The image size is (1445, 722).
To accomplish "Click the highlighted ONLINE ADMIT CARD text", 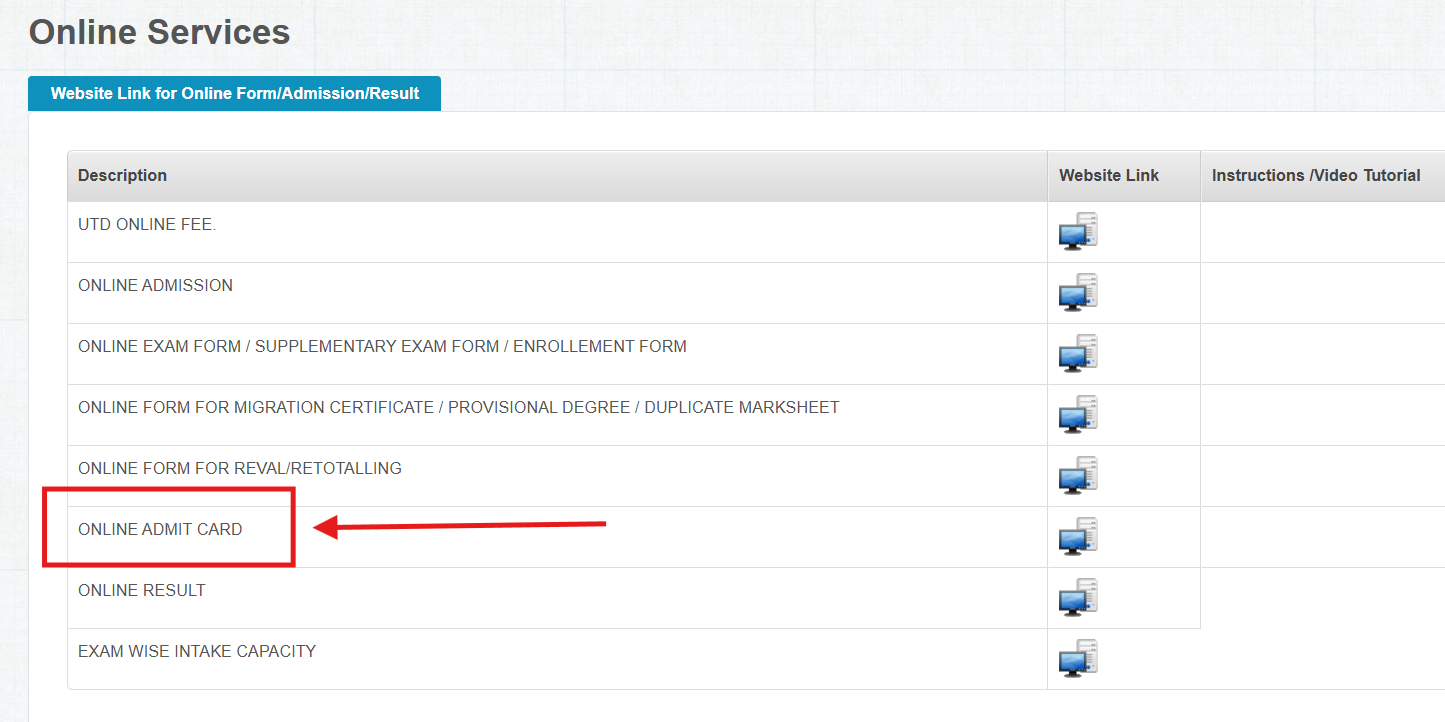I will [x=160, y=530].
